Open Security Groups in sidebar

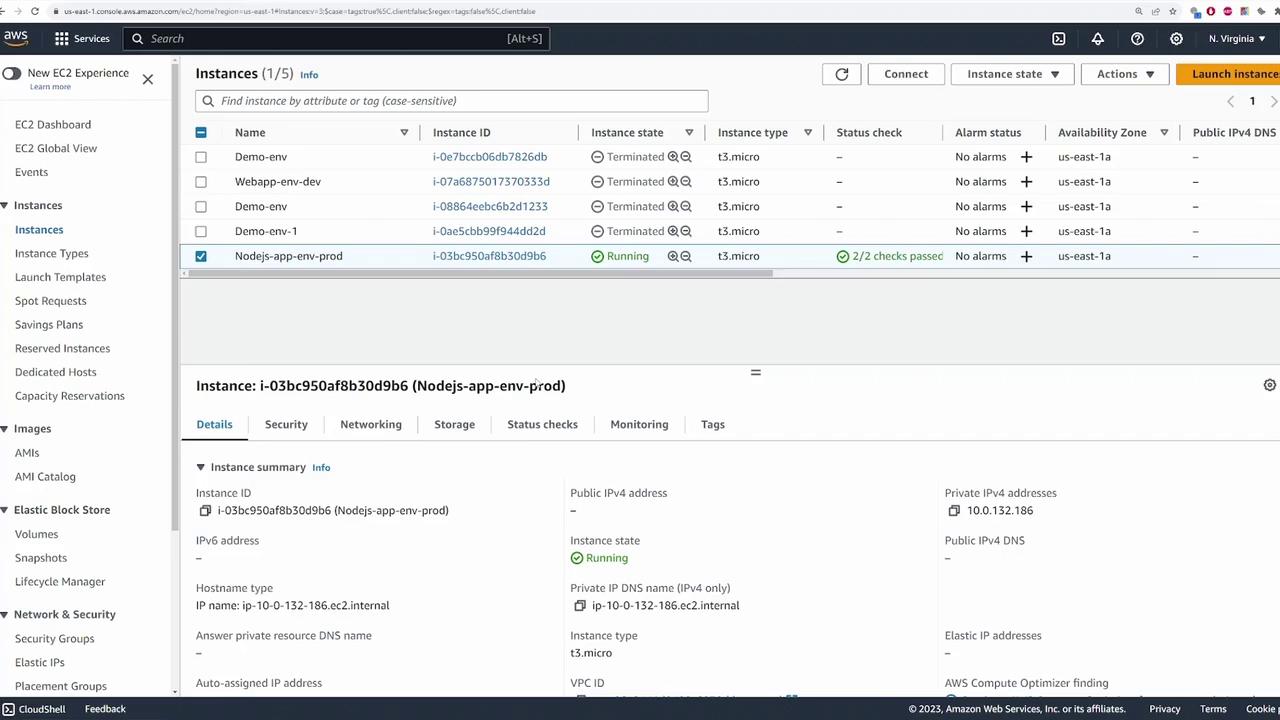55,639
